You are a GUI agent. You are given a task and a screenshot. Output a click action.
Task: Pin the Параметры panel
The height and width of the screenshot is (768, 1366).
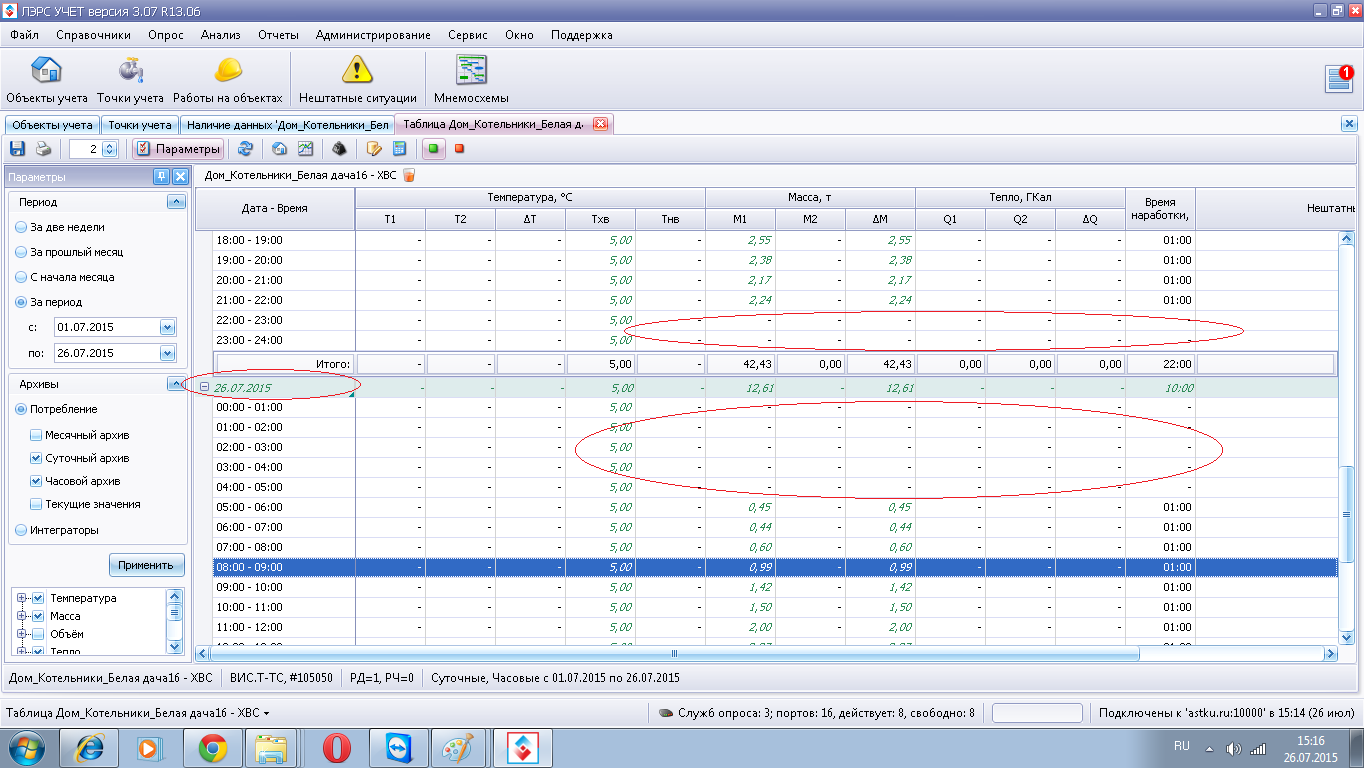click(x=161, y=177)
